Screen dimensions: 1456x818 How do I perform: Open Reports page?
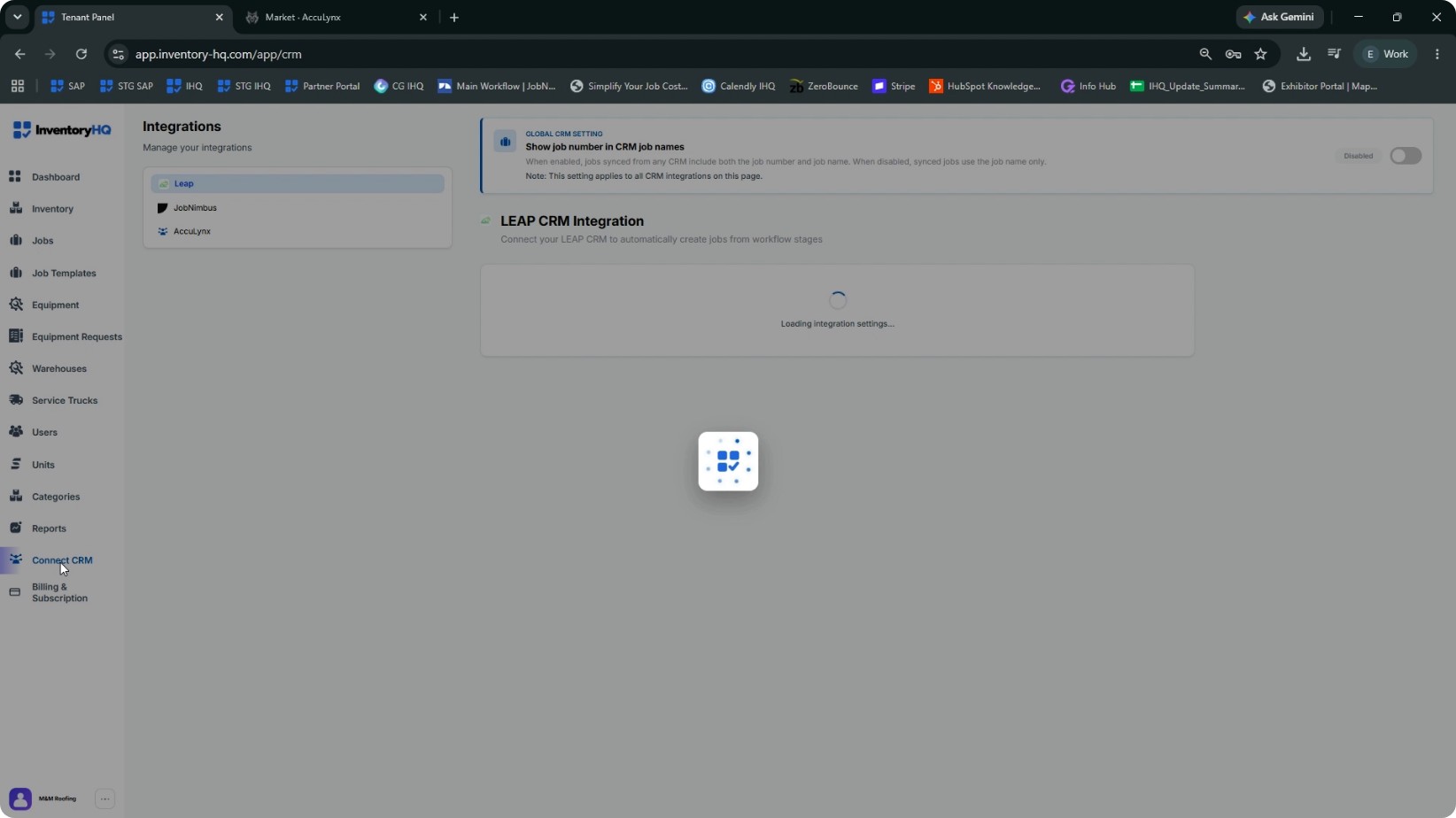click(x=49, y=529)
